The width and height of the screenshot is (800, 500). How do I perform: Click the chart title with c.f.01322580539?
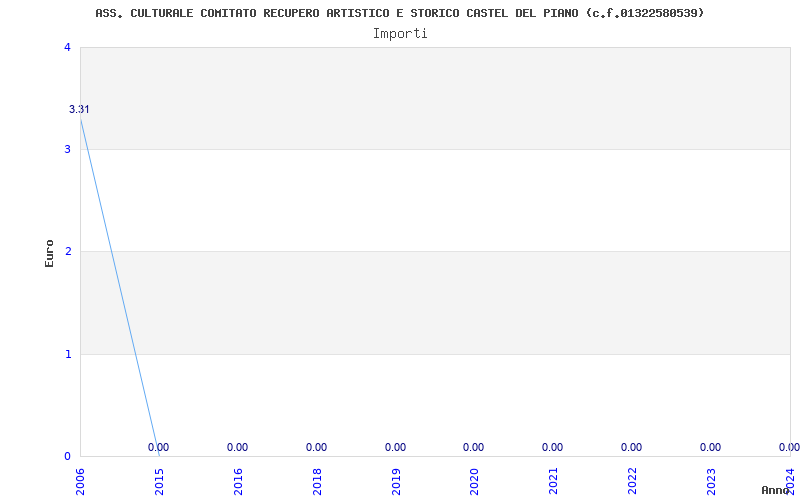[x=399, y=13]
